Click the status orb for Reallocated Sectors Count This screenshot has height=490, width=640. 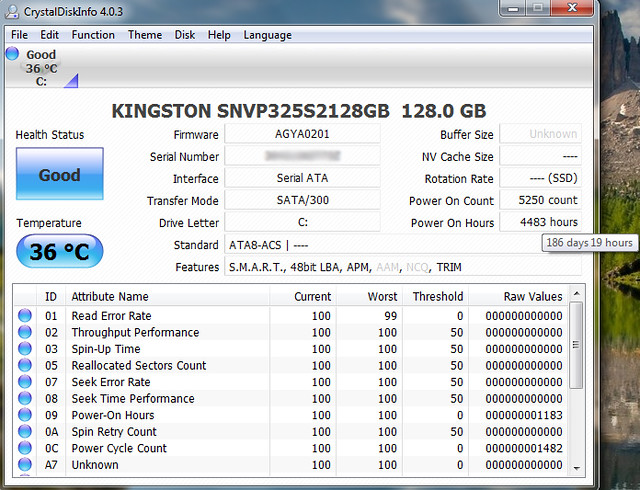pyautogui.click(x=25, y=365)
